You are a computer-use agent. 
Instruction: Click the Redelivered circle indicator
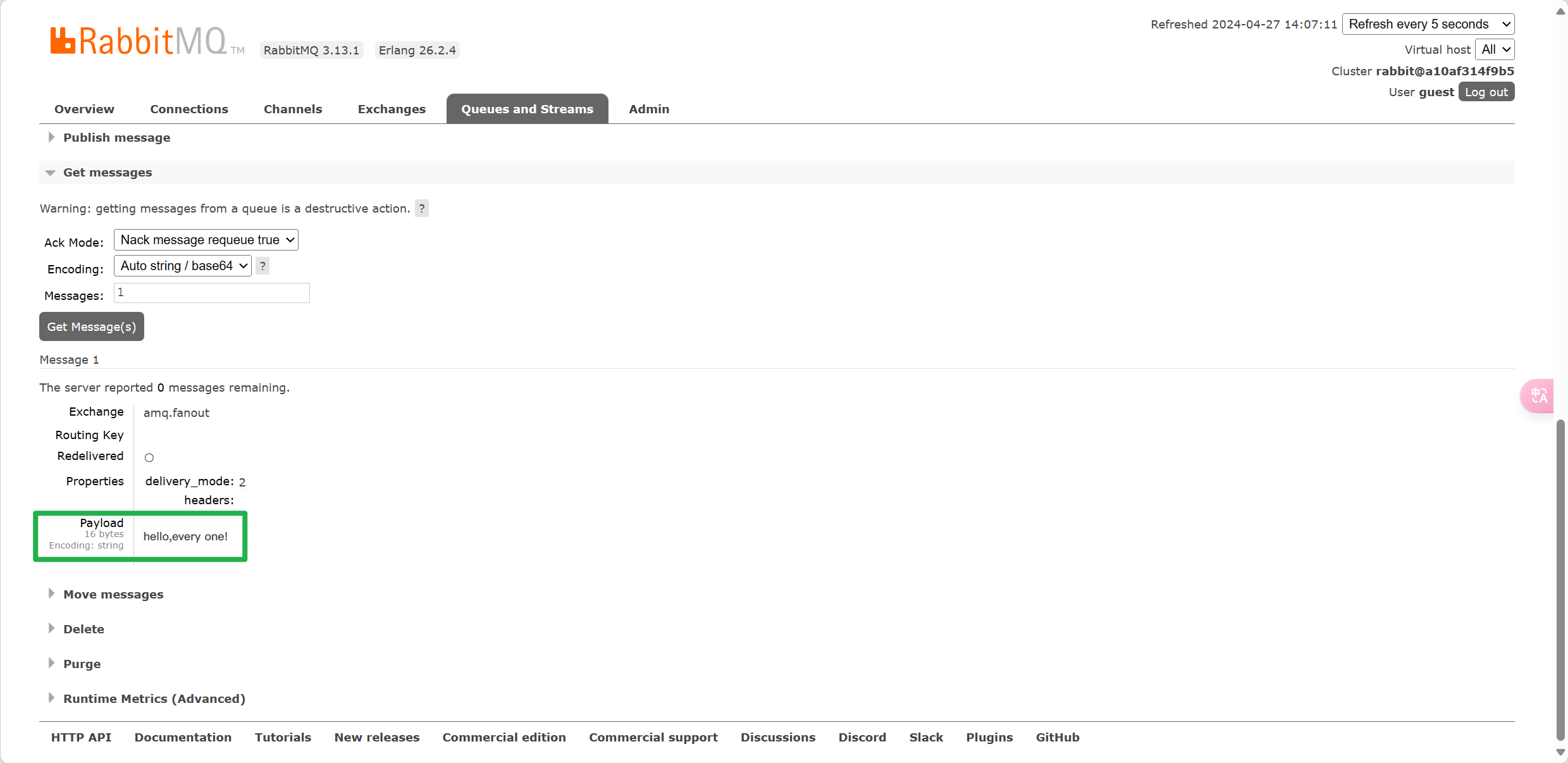pyautogui.click(x=149, y=457)
